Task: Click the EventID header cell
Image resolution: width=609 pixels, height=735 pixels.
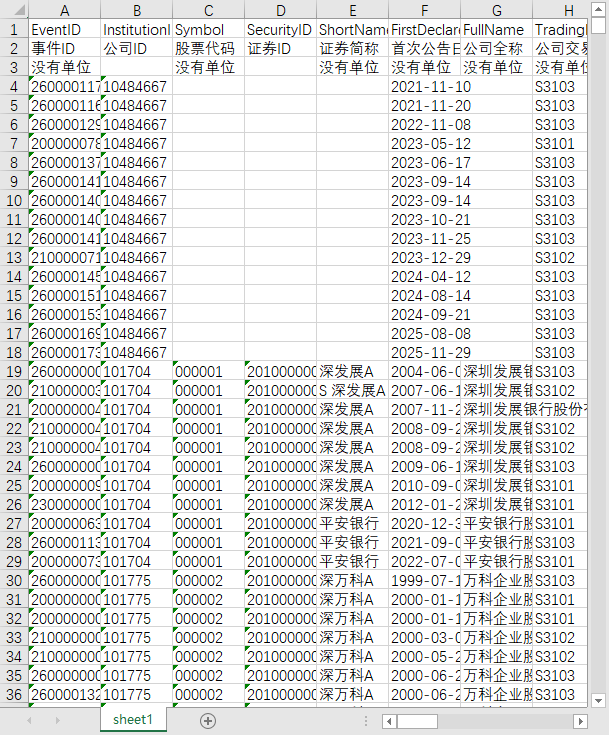Action: point(65,30)
